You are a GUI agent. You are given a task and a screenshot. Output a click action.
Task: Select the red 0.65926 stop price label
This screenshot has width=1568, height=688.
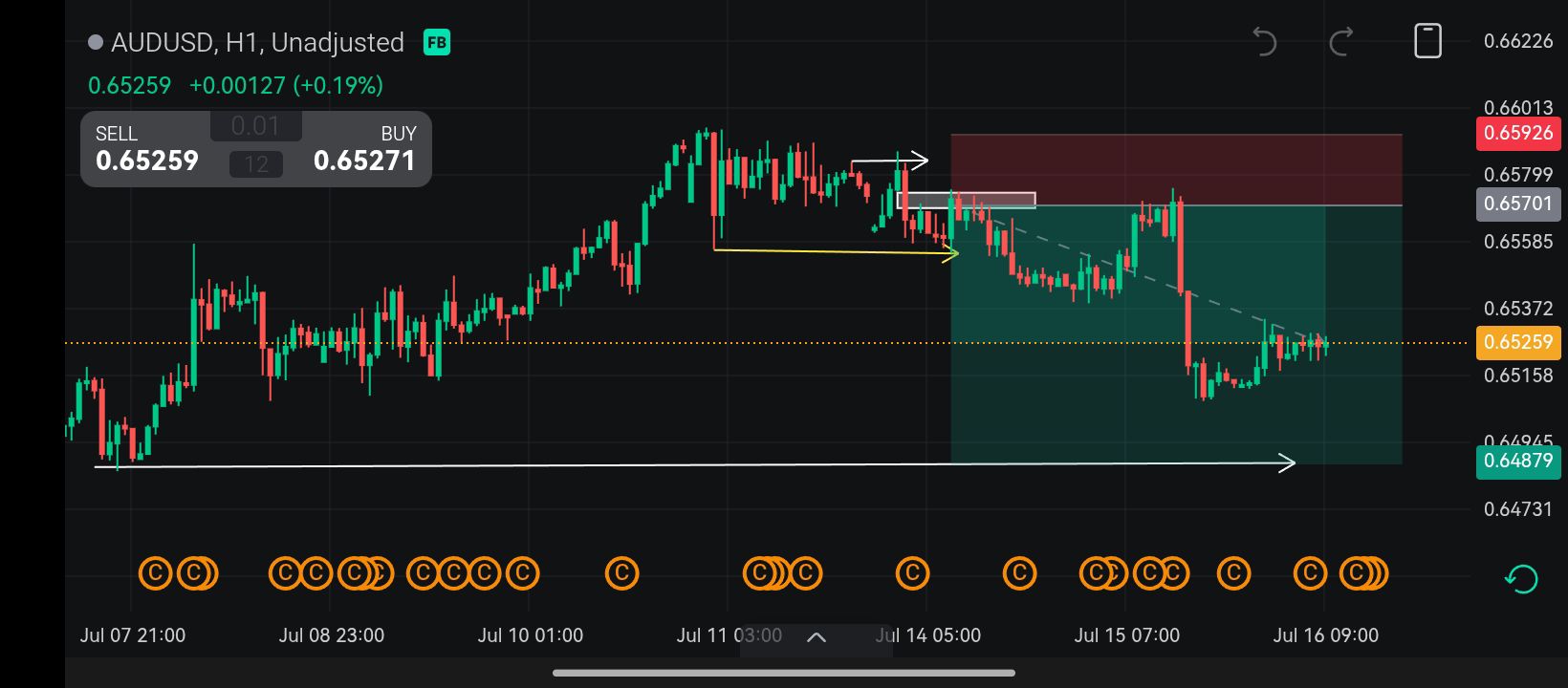pyautogui.click(x=1518, y=133)
